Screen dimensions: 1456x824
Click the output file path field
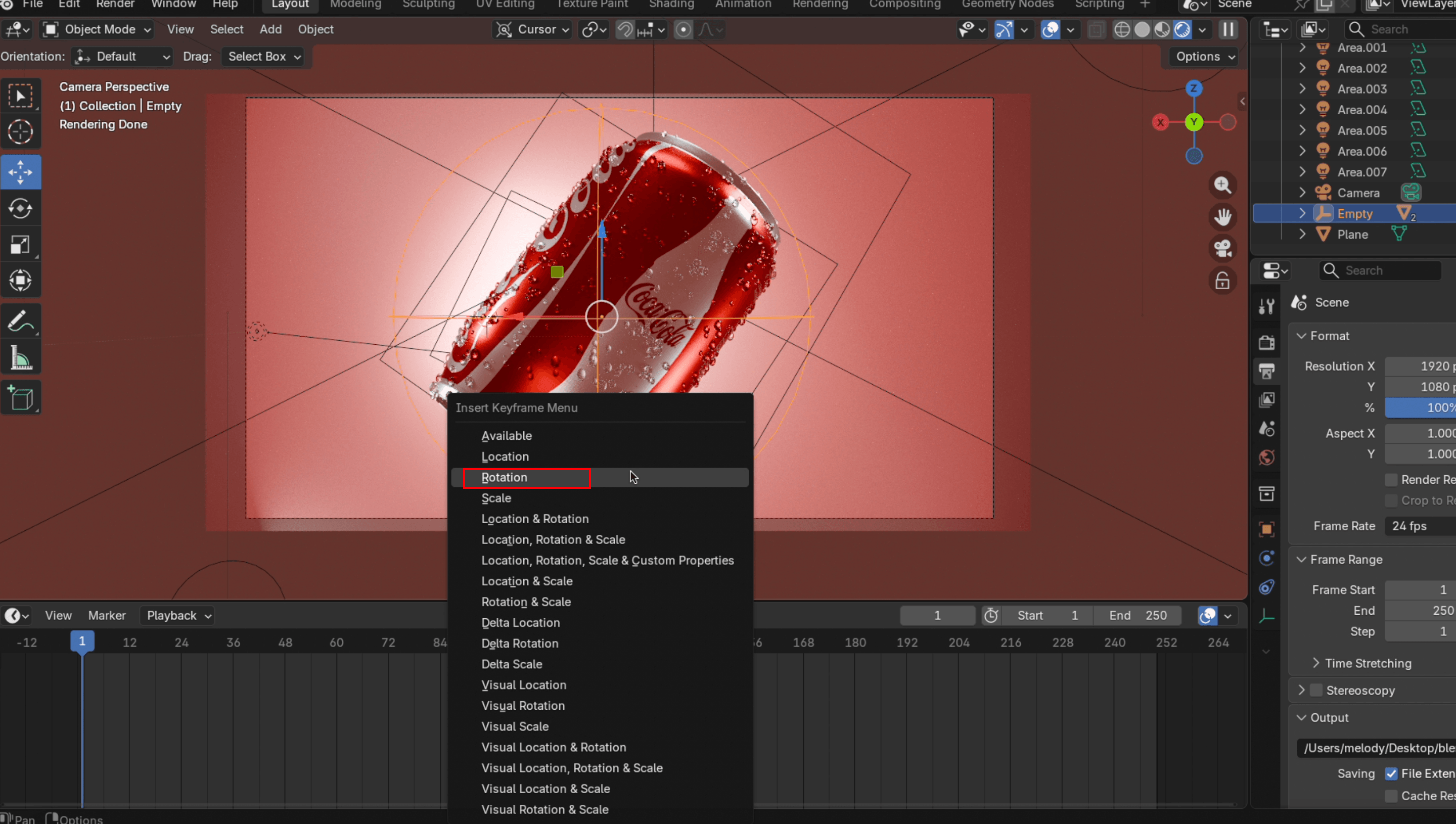pyautogui.click(x=1376, y=748)
